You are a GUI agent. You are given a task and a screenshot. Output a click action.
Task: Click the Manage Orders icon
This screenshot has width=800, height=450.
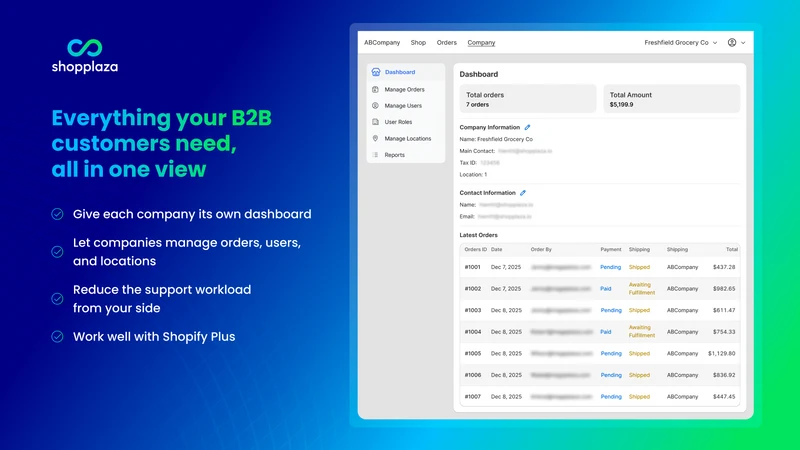(376, 89)
